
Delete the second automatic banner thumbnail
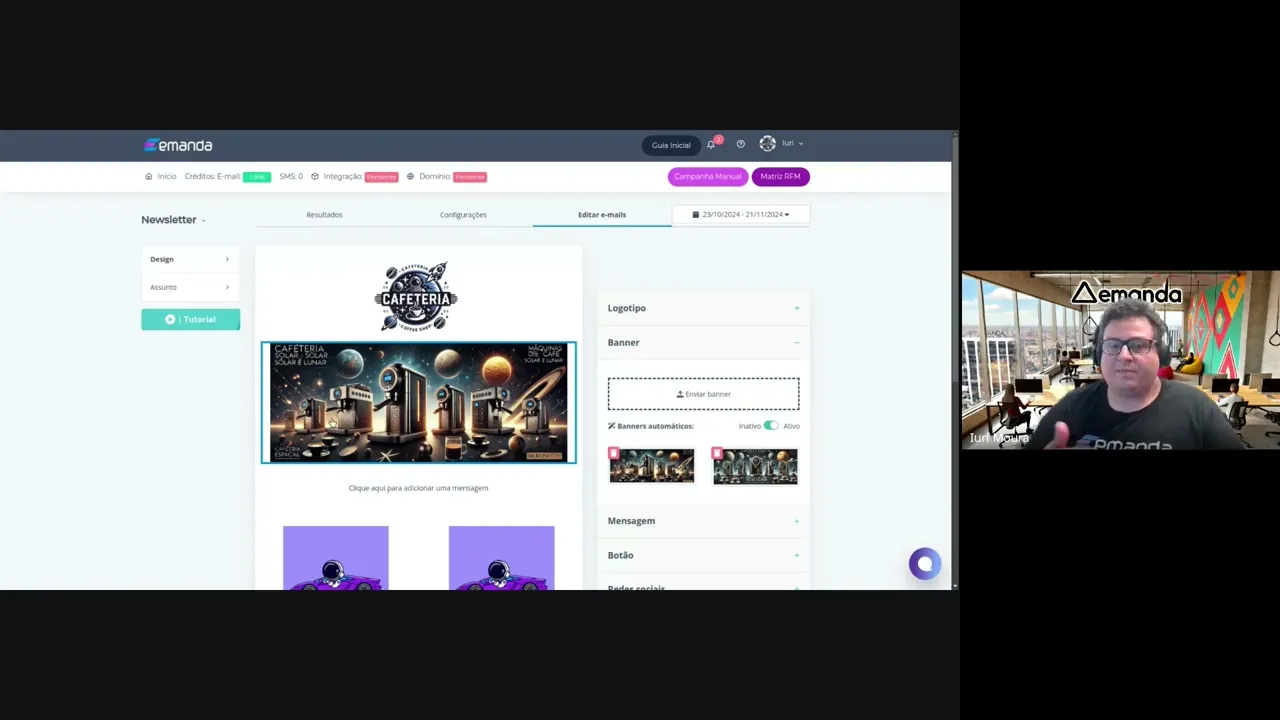[717, 453]
